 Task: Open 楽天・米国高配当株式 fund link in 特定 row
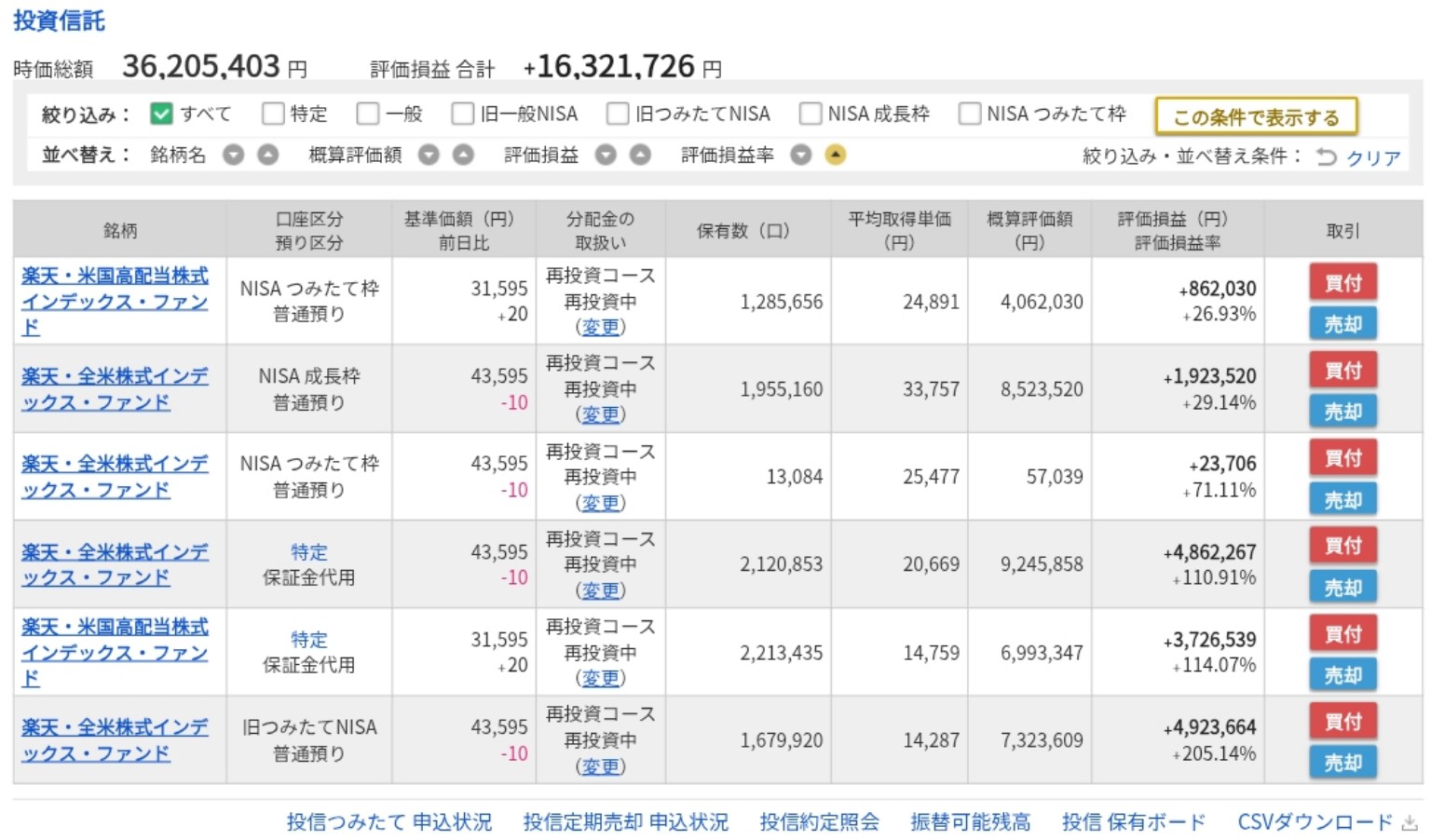click(115, 653)
